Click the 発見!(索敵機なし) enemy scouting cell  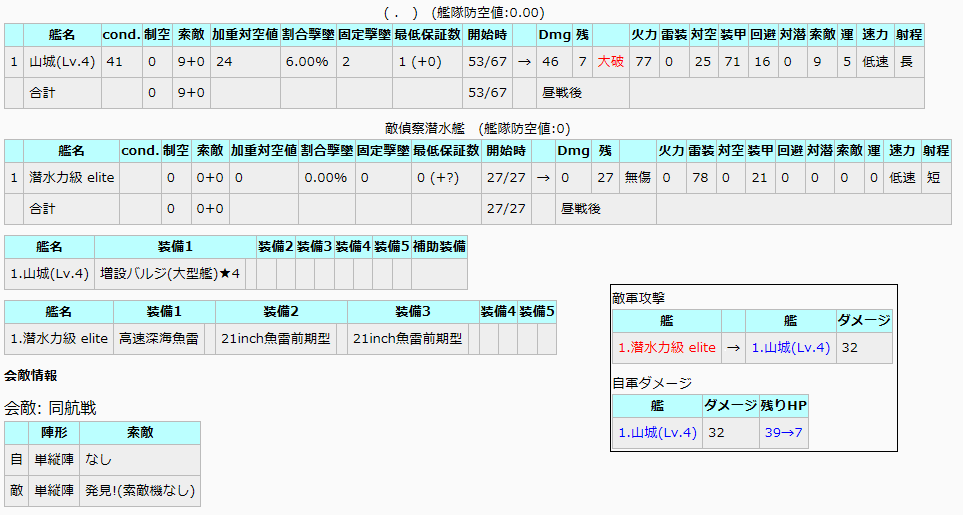point(140,491)
